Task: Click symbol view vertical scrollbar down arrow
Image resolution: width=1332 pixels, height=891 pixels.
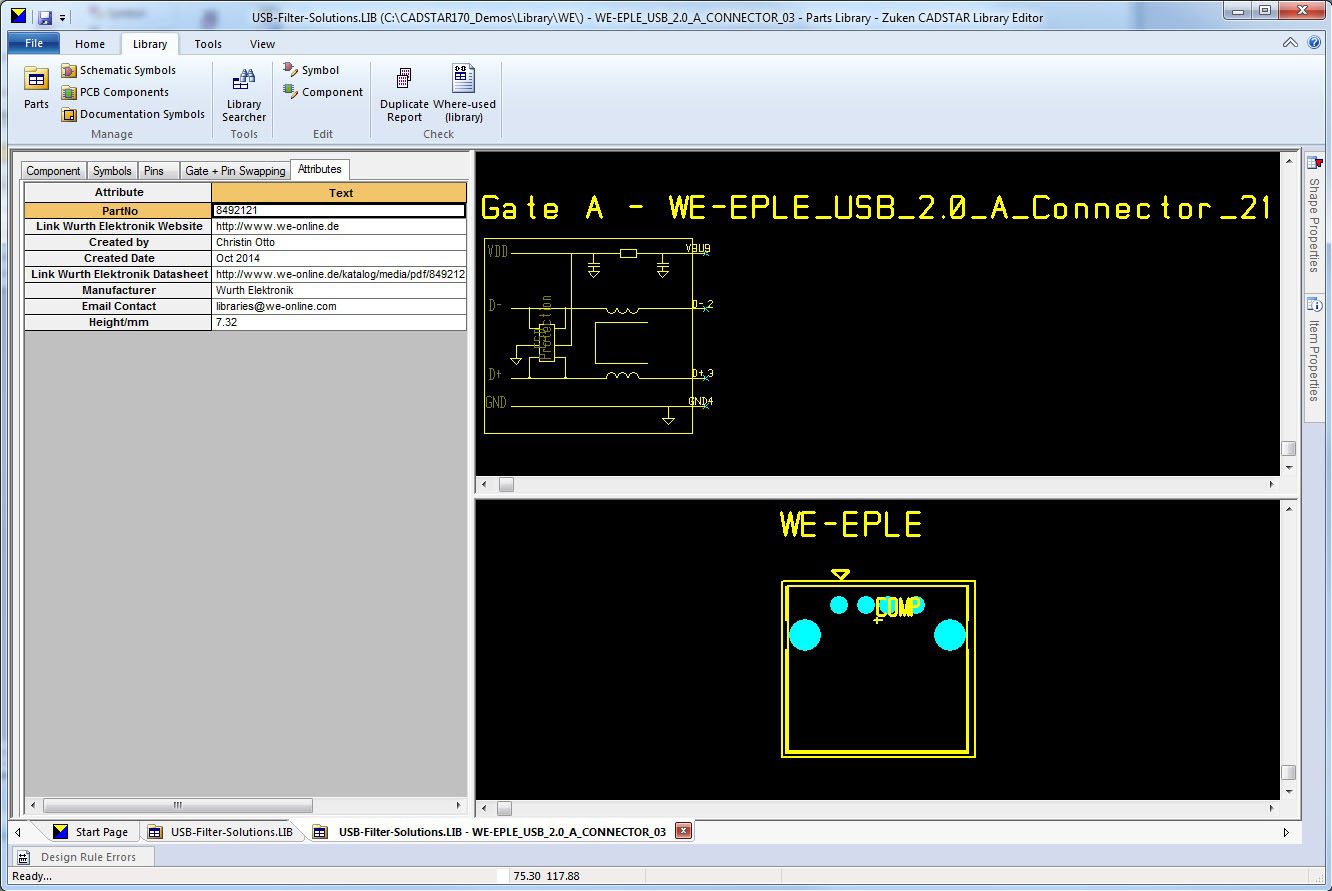Action: pos(1289,467)
